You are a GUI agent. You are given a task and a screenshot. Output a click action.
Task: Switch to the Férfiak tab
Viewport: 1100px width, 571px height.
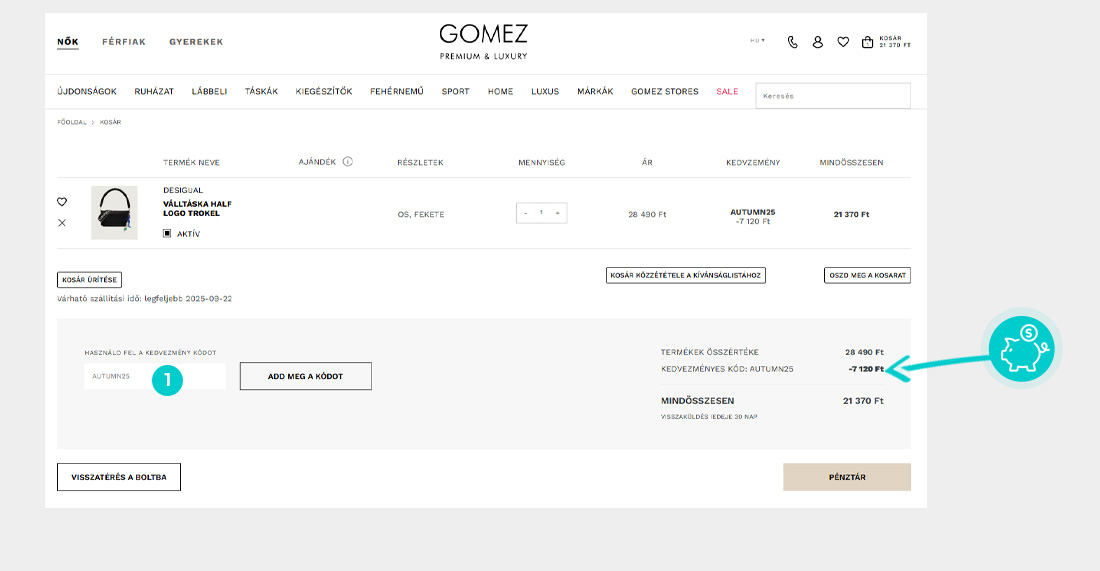pyautogui.click(x=124, y=42)
